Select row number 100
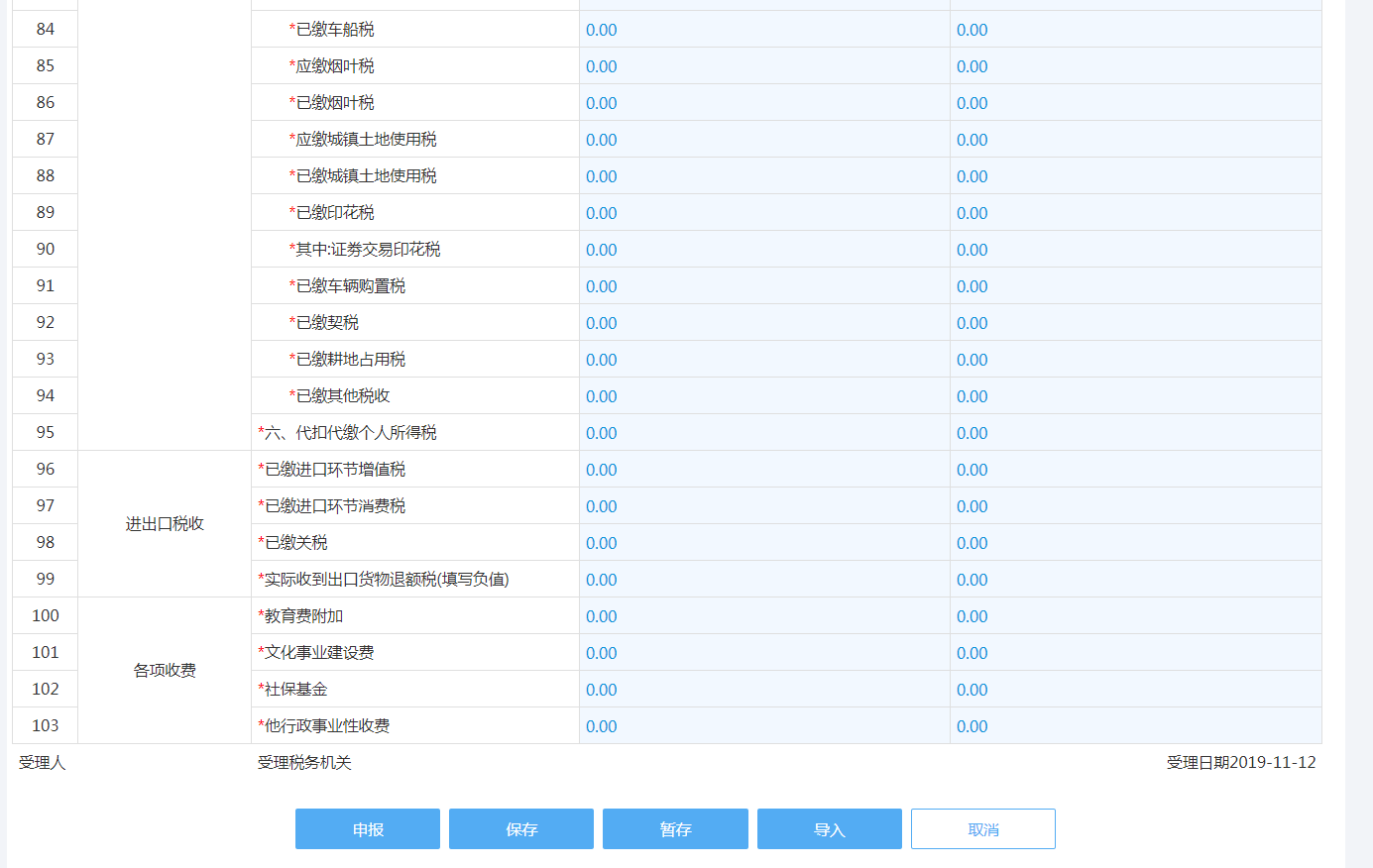 pos(46,616)
